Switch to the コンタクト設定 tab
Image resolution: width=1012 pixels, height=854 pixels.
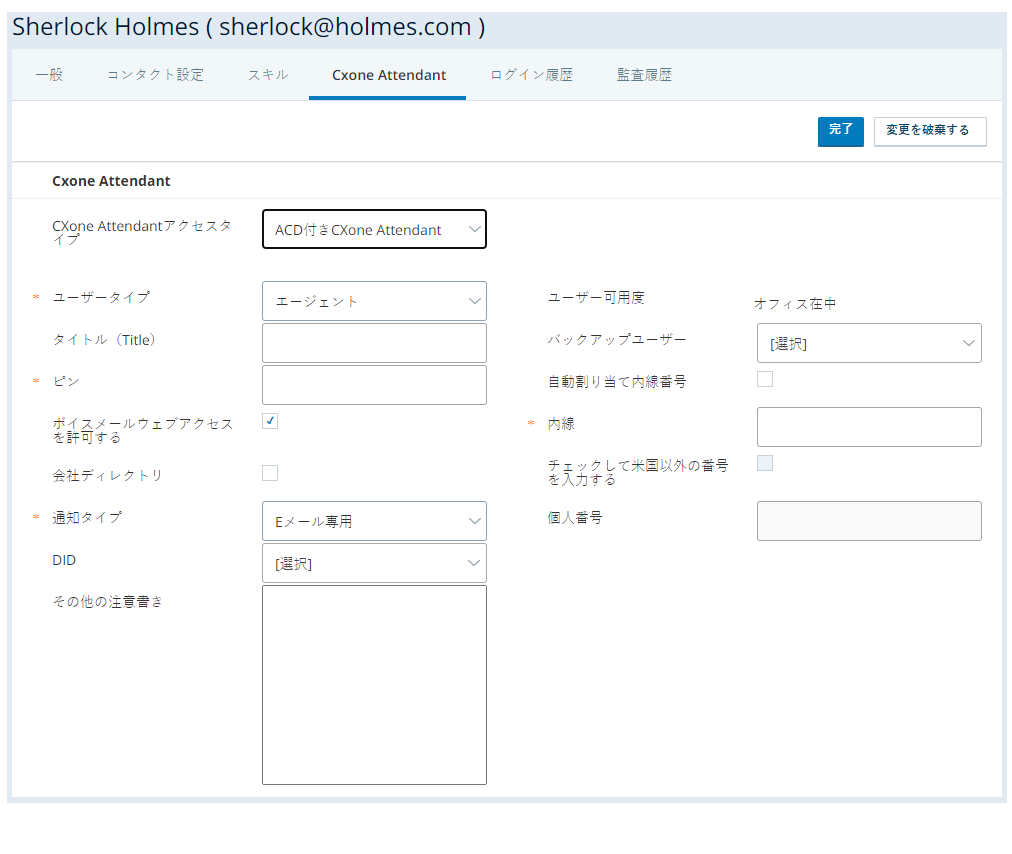(155, 75)
